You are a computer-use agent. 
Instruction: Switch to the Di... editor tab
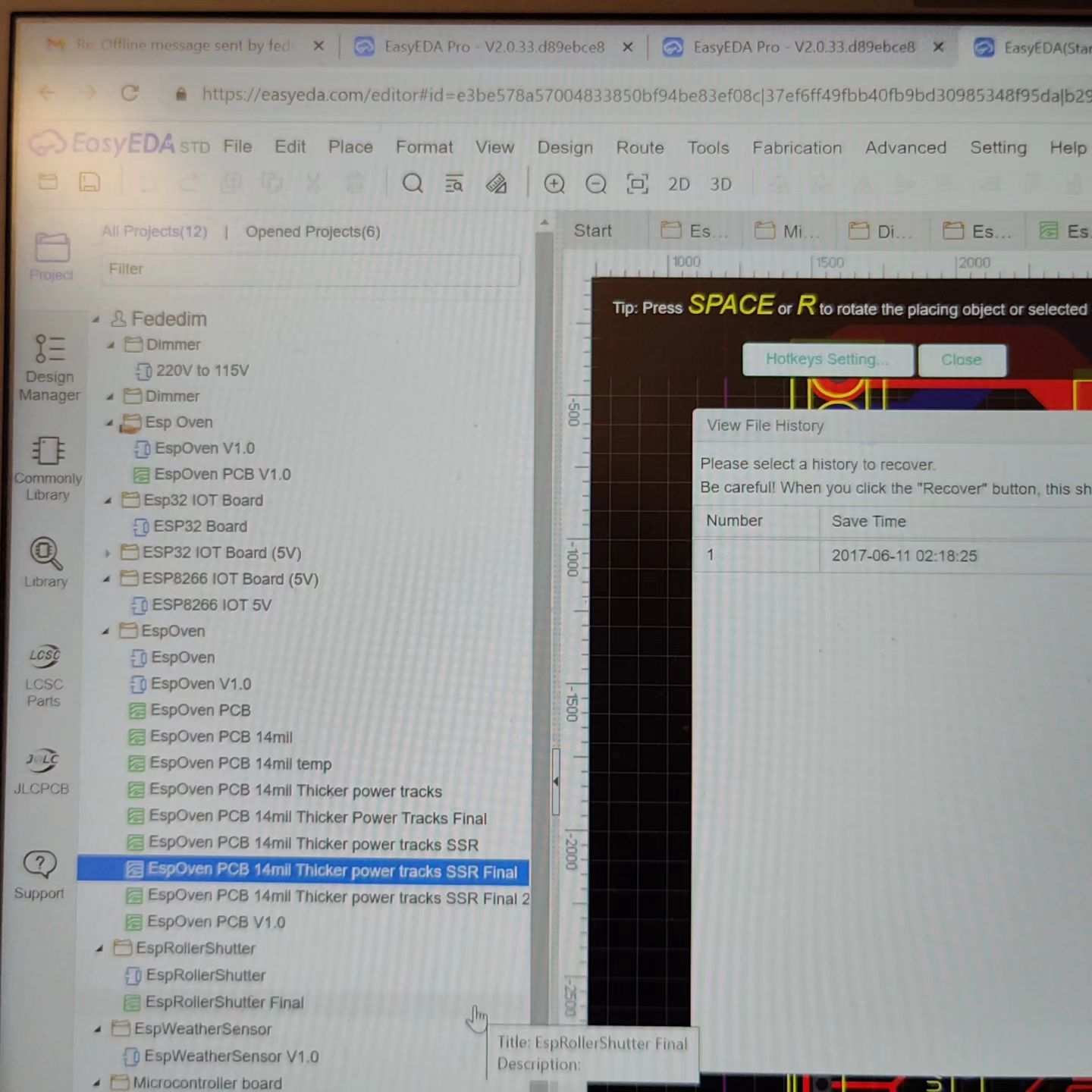coord(882,231)
